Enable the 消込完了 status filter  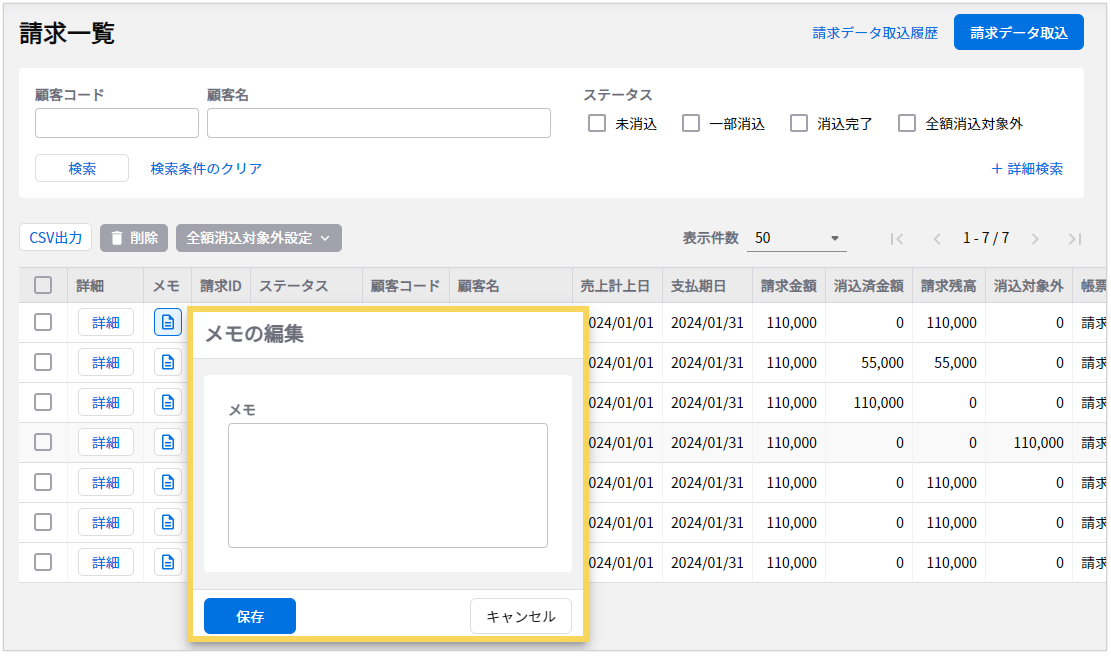click(799, 124)
